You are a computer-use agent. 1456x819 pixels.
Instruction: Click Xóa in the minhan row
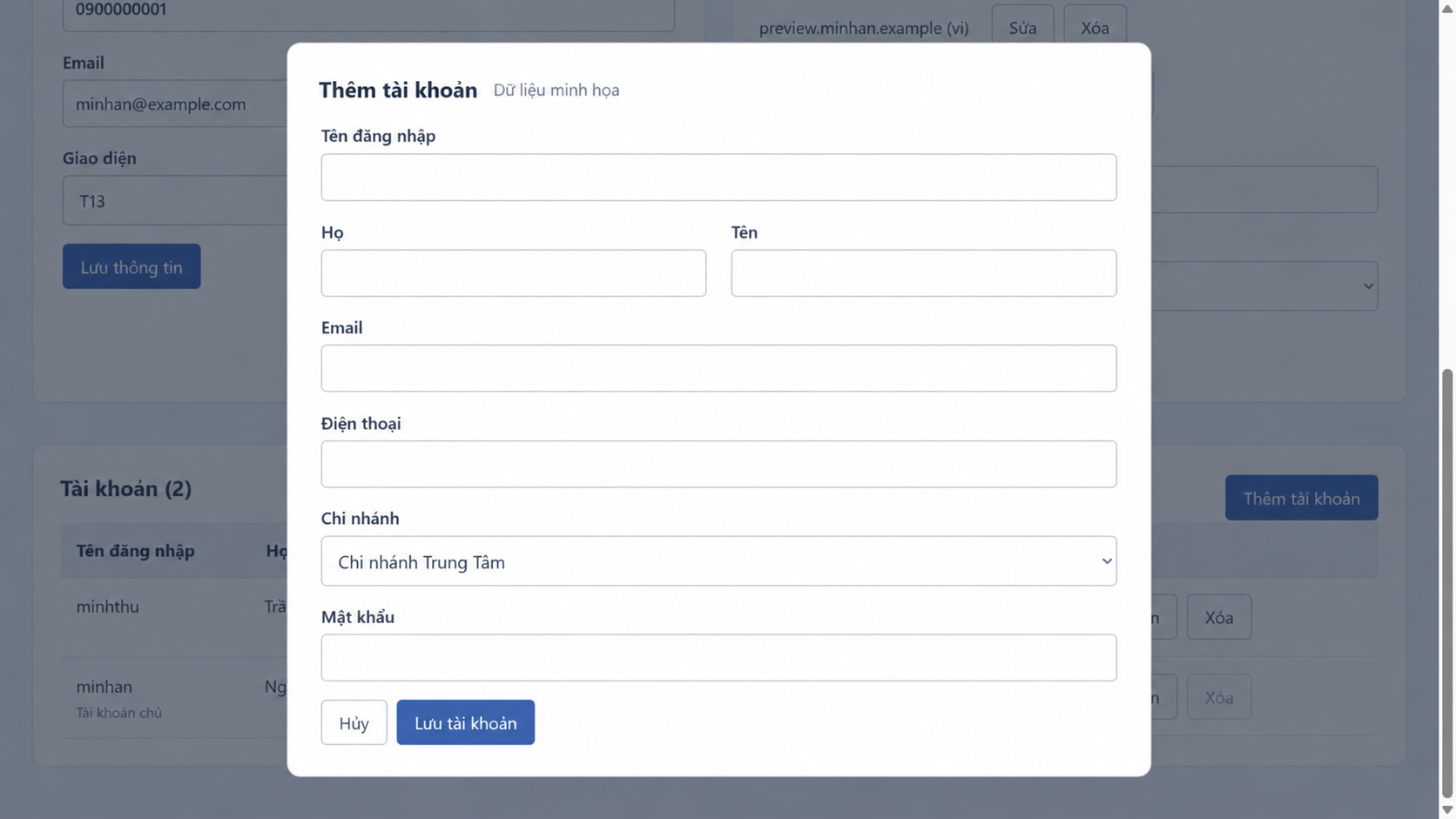pos(1218,697)
